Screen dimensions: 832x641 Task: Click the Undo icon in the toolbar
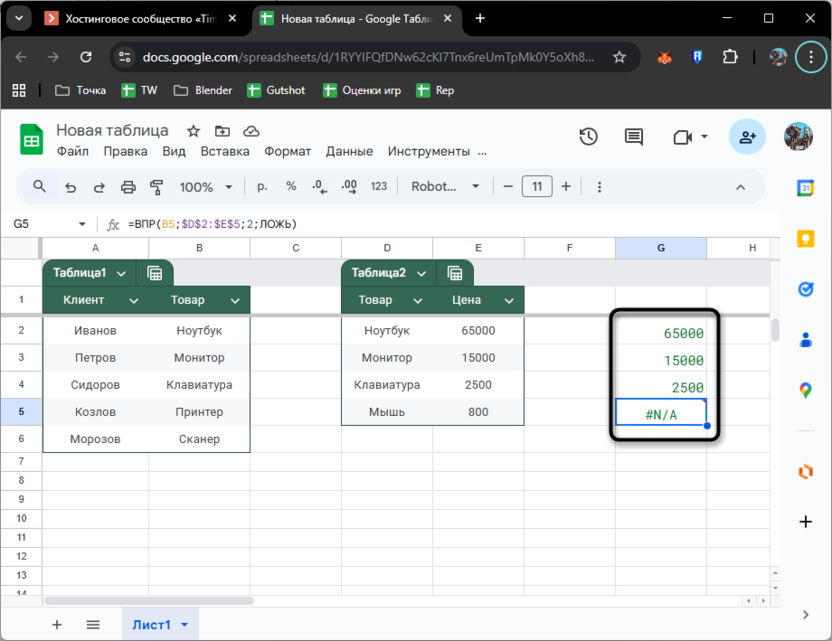point(70,187)
